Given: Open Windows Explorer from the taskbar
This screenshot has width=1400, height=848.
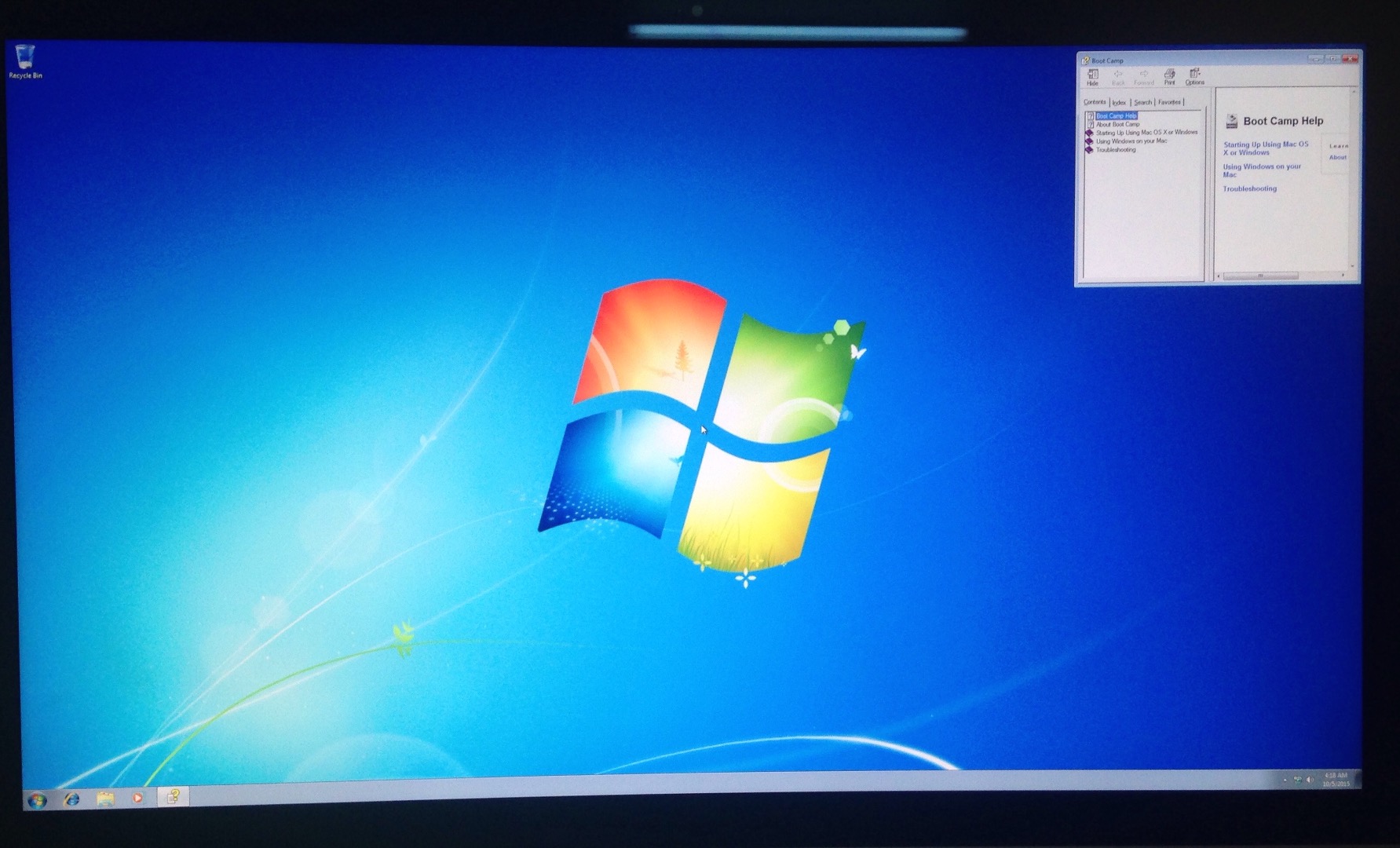Looking at the screenshot, I should (x=105, y=799).
